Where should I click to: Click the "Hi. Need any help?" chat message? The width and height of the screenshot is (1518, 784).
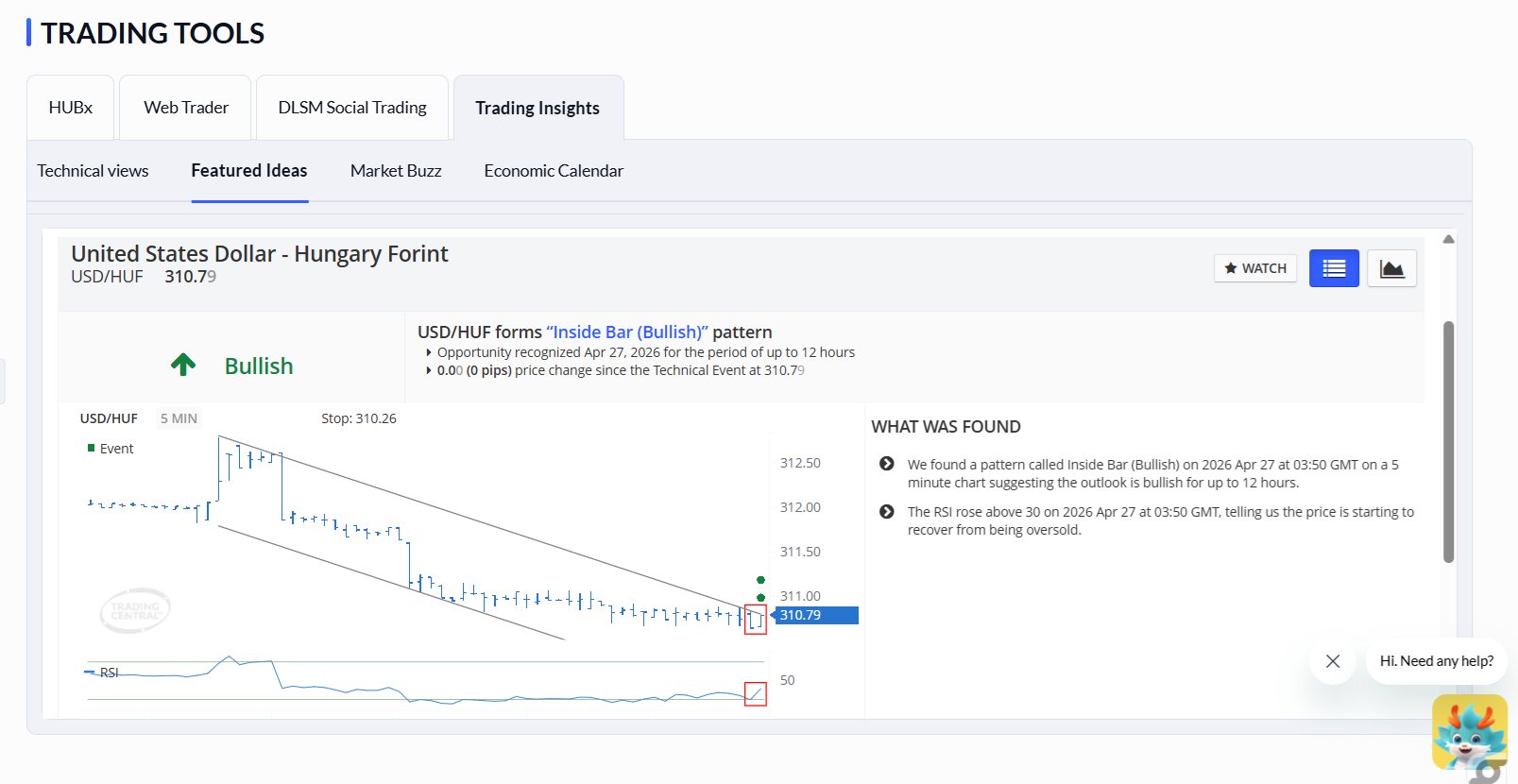(x=1437, y=661)
